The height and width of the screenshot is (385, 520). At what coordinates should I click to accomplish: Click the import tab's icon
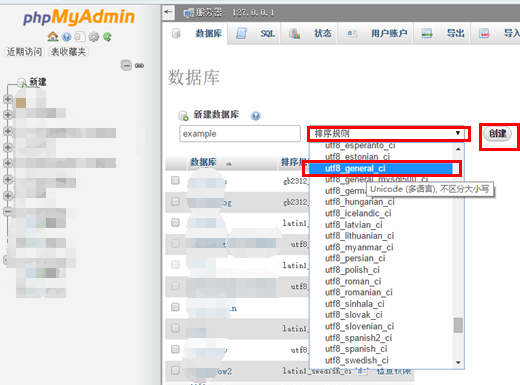pyautogui.click(x=484, y=33)
